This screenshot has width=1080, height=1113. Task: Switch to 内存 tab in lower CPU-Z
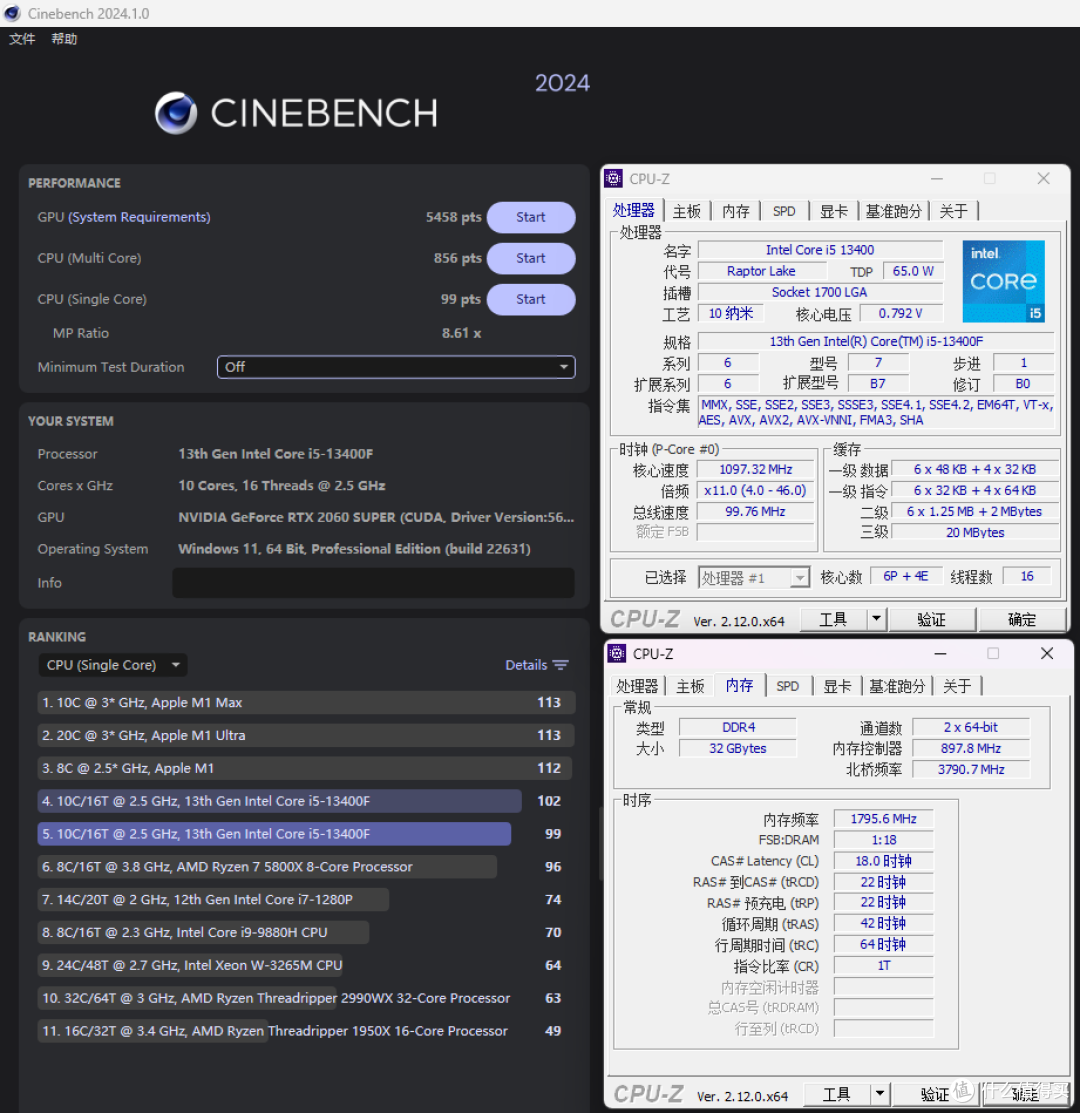(739, 685)
